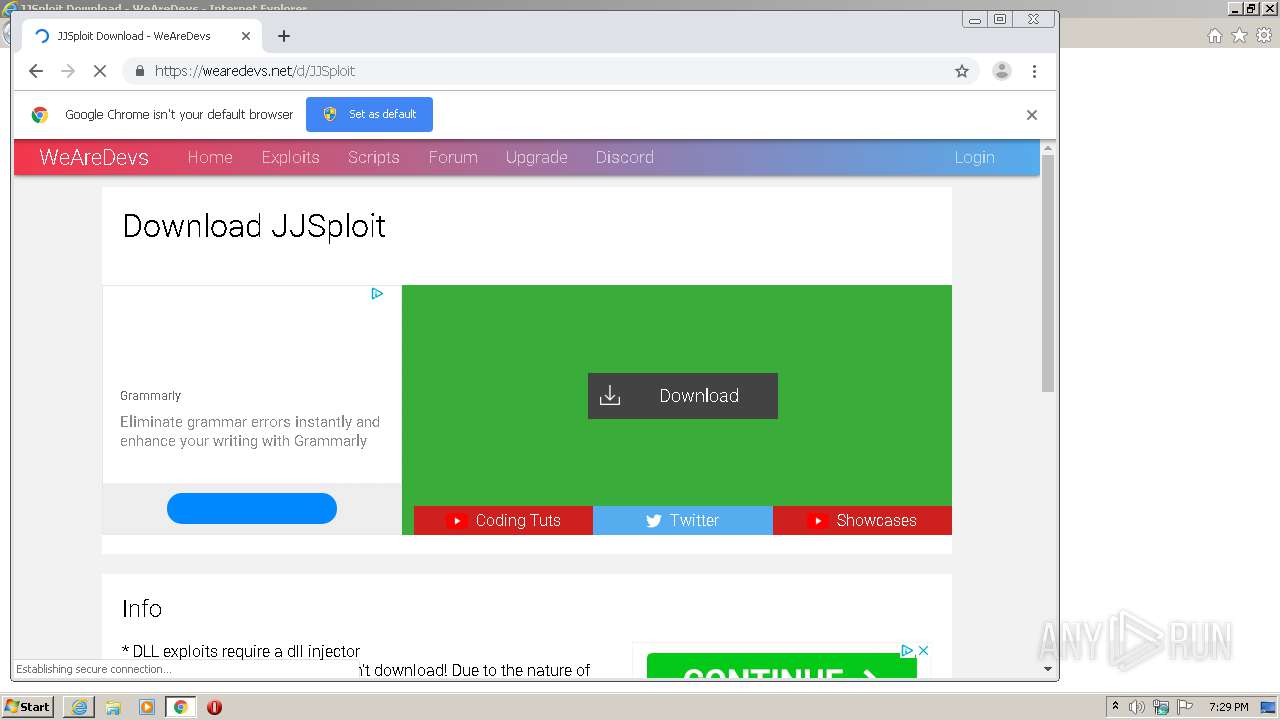Open the network tray icon
Viewport: 1280px width, 720px height.
1161,707
